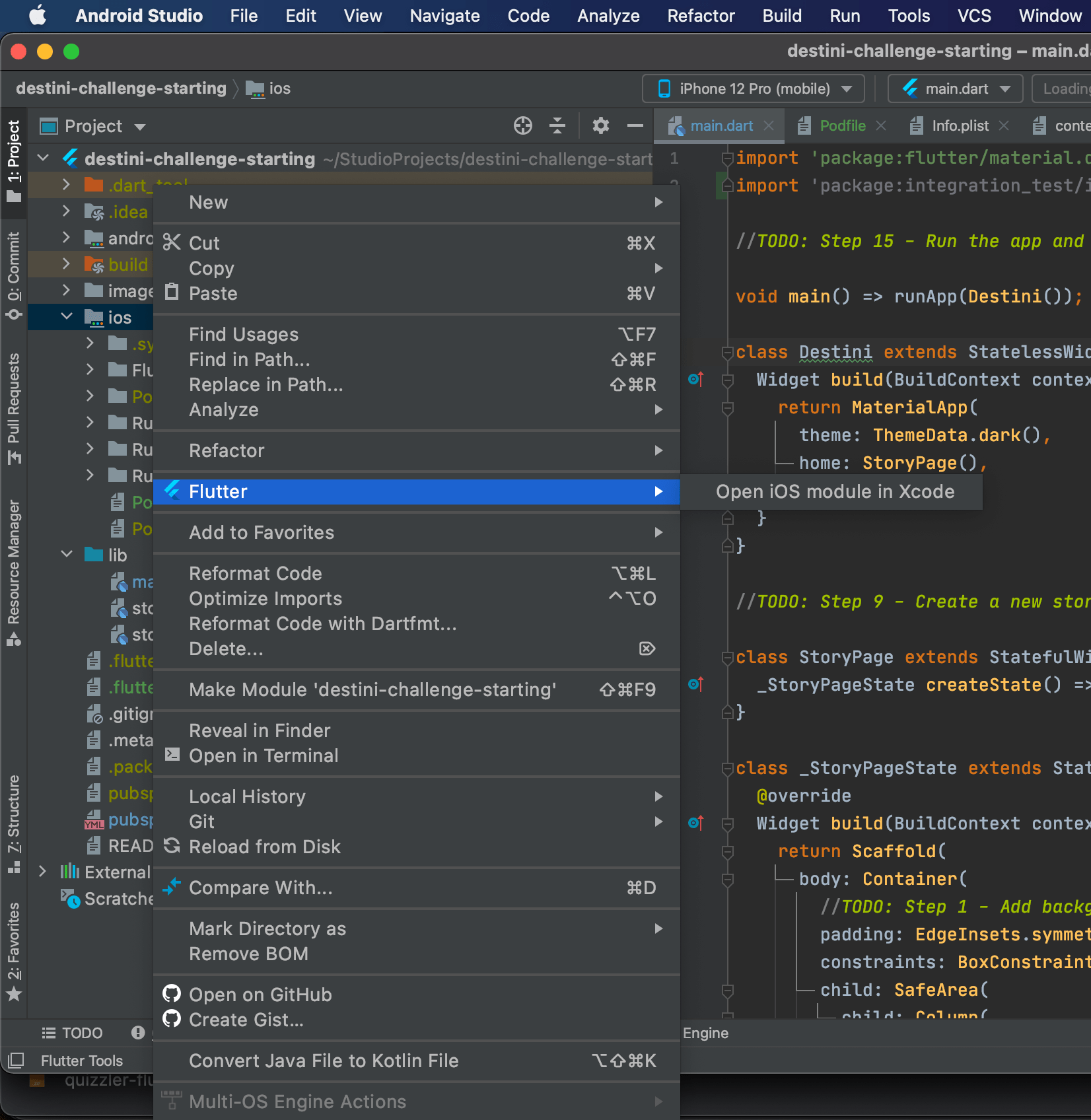This screenshot has height=1120, width=1091.
Task: Click the Select Opened File crosshair icon
Action: (x=522, y=125)
